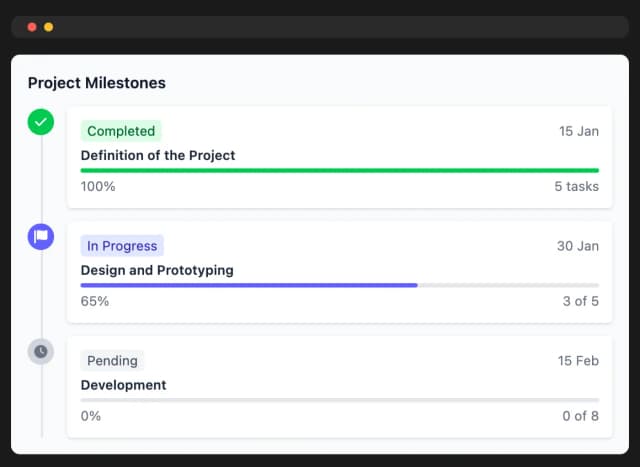
Task: Click the red window close dot
Action: (x=32, y=27)
